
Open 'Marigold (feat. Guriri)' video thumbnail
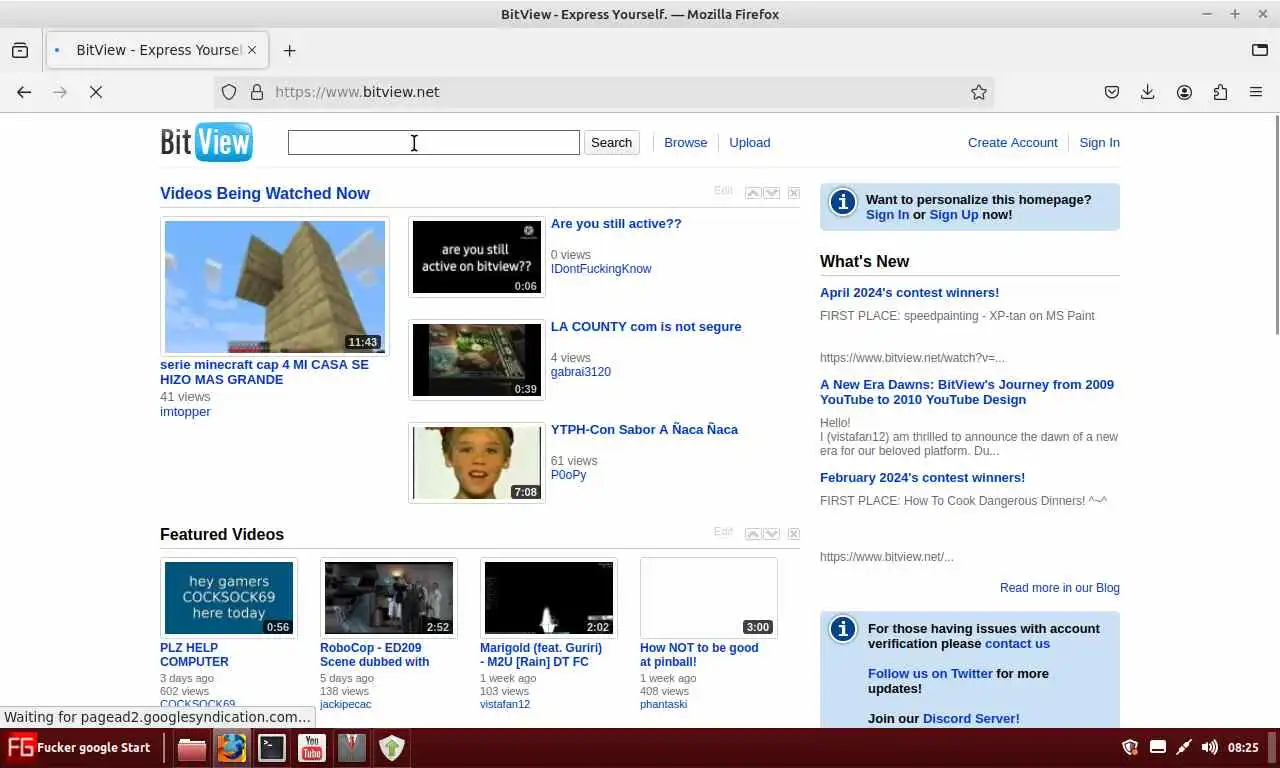coord(549,598)
